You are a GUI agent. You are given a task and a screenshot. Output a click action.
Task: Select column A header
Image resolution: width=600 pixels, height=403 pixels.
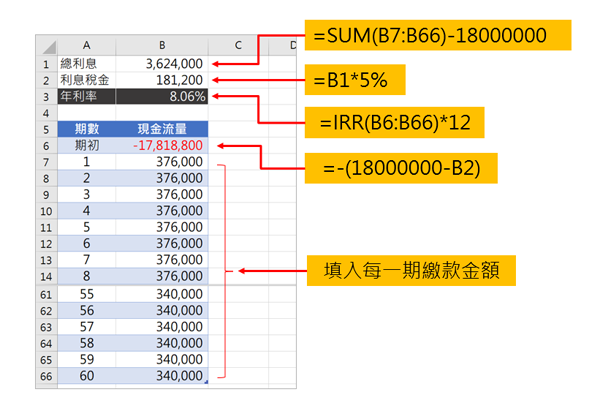coord(86,46)
